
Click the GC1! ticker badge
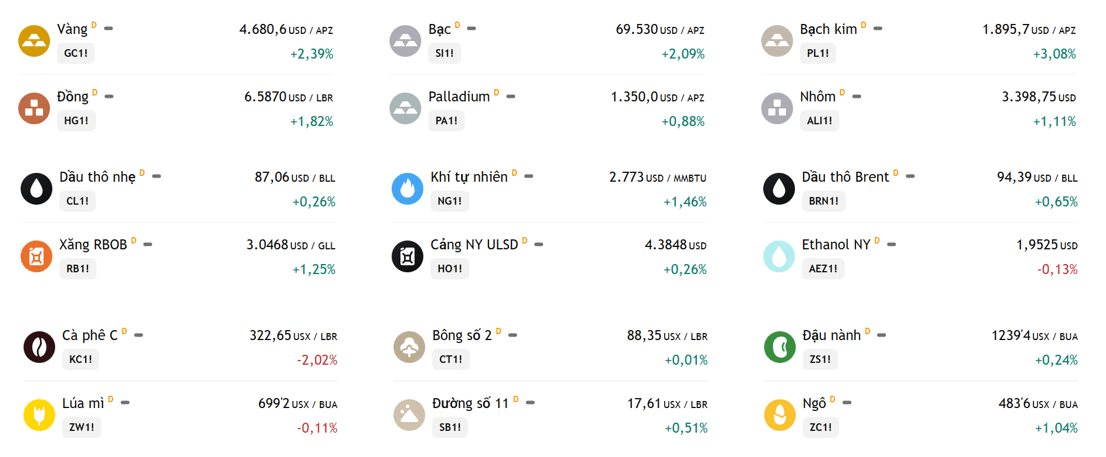coord(75,53)
